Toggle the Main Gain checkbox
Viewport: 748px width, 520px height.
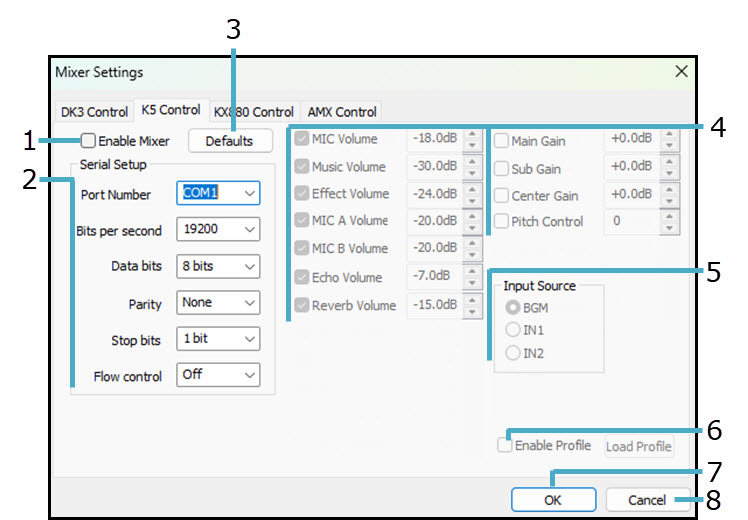coord(501,141)
